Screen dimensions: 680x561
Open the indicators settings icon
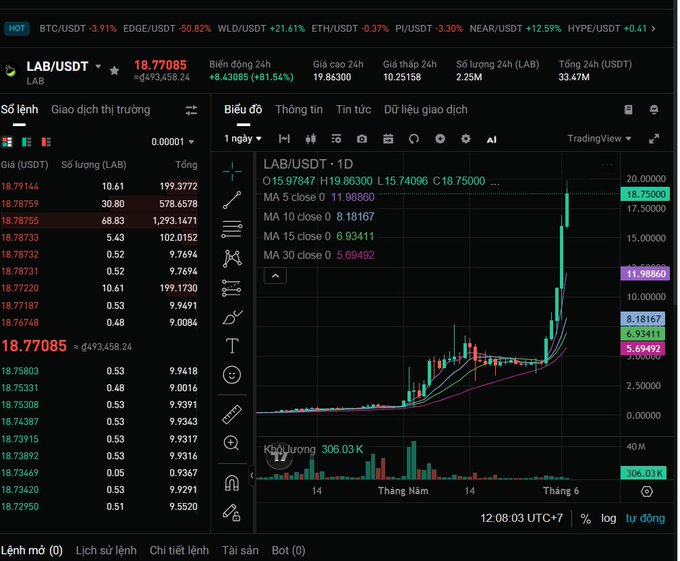pyautogui.click(x=336, y=139)
